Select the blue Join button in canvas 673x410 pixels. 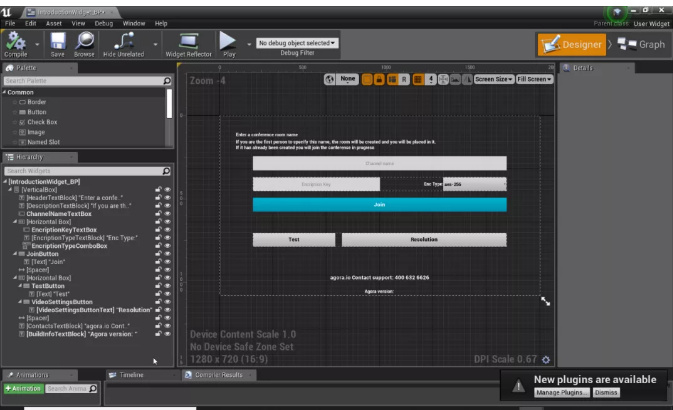coord(379,205)
